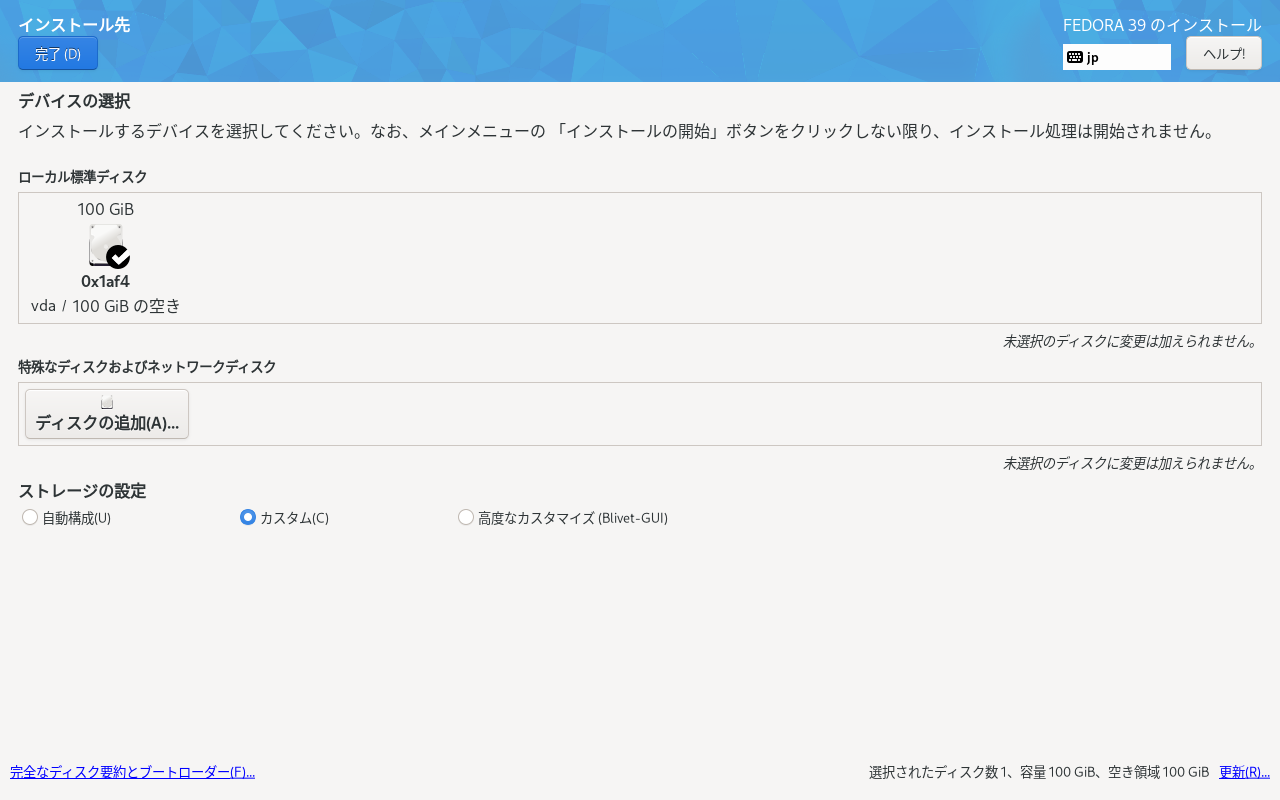This screenshot has height=800, width=1280.
Task: Click the ディスクの追加(A)... button
Action: [107, 414]
